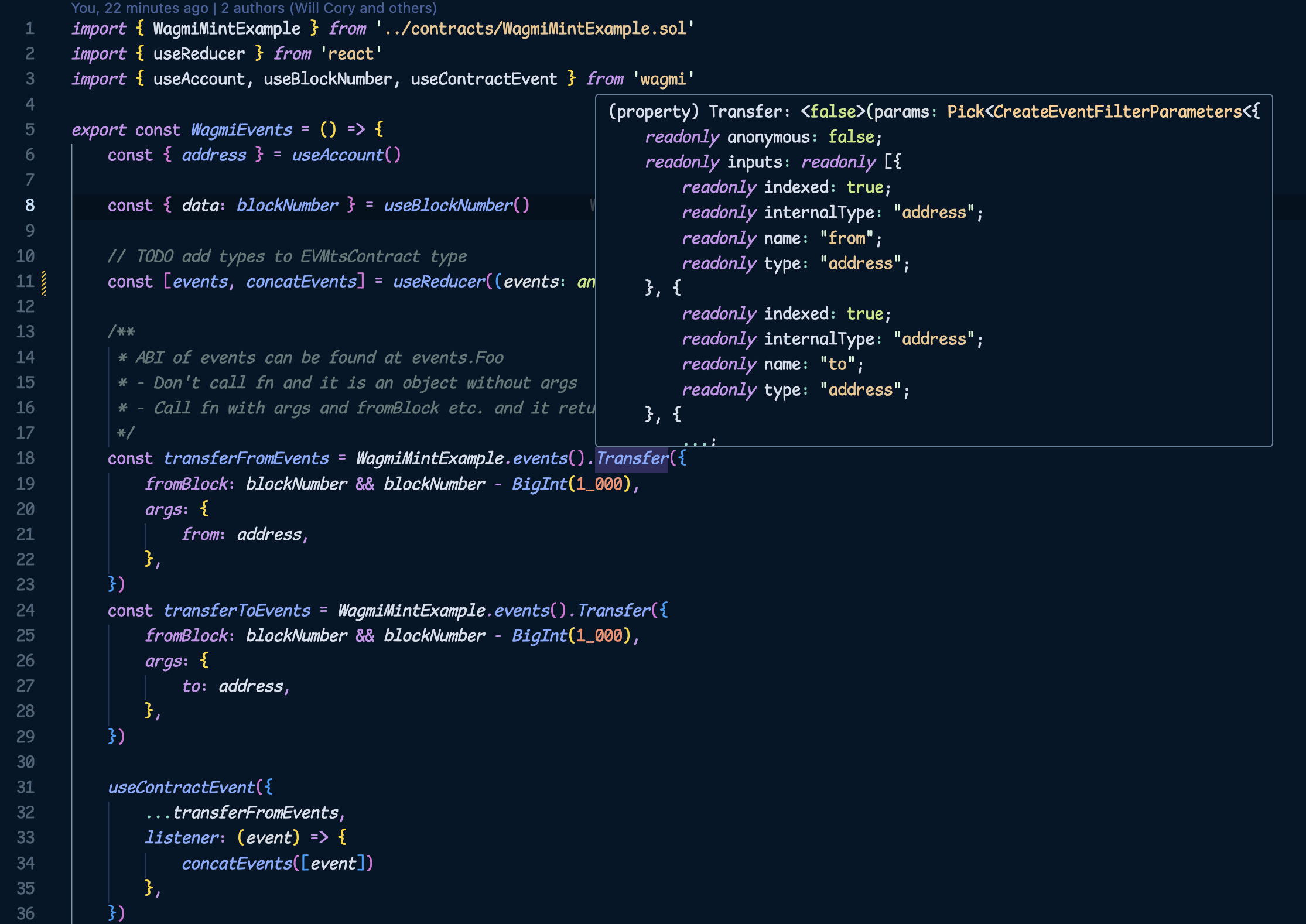This screenshot has width=1306, height=924.
Task: Click the 'from' name string in the tooltip
Action: [847, 238]
